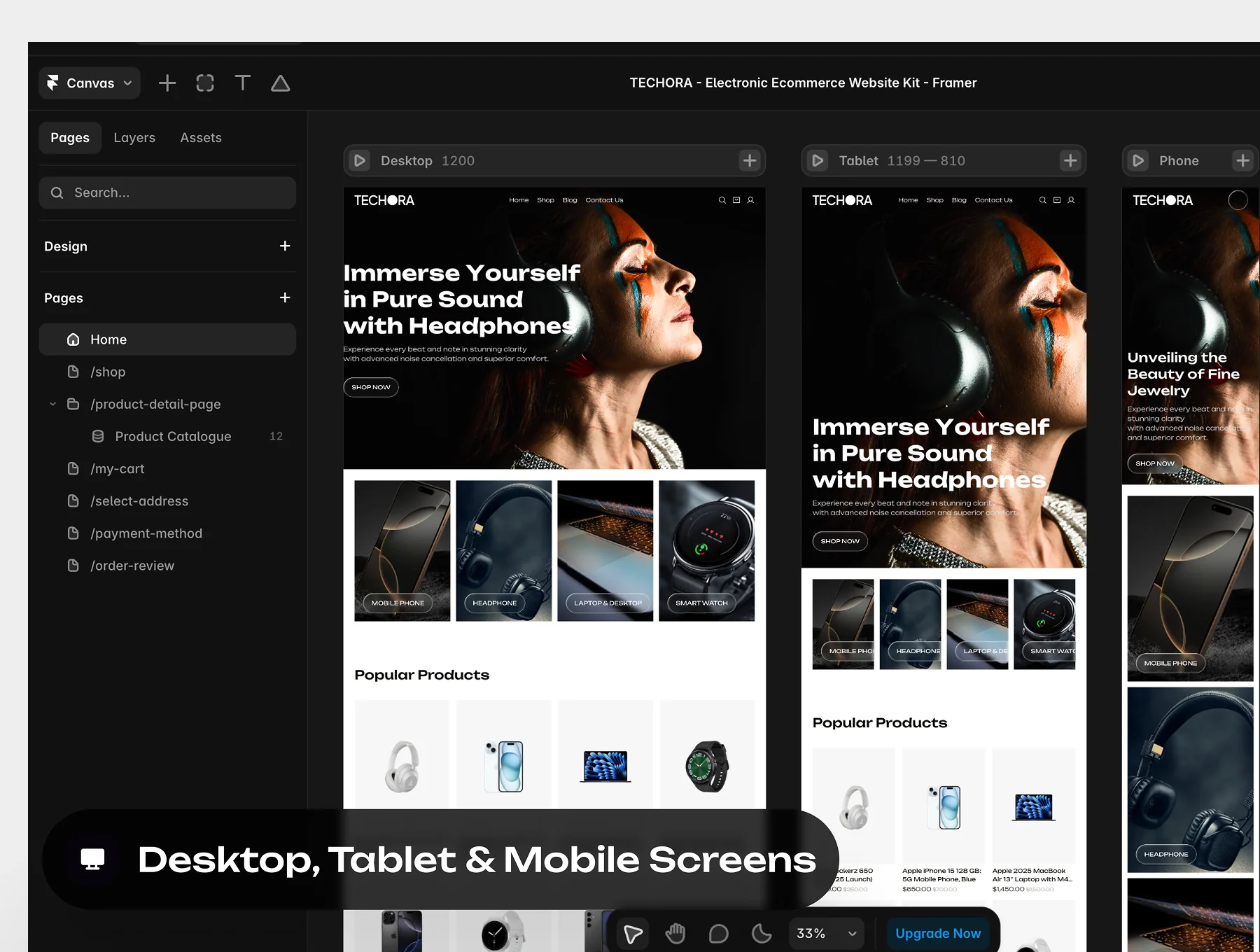Click search icon in Desktop frame header
Viewport: 1260px width, 952px height.
(722, 200)
